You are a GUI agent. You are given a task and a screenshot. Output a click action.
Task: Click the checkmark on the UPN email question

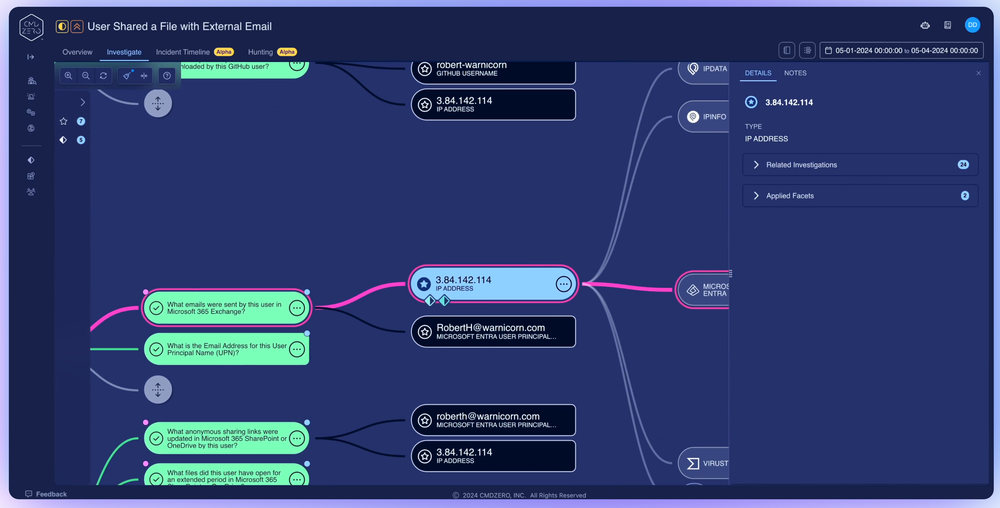tap(156, 349)
